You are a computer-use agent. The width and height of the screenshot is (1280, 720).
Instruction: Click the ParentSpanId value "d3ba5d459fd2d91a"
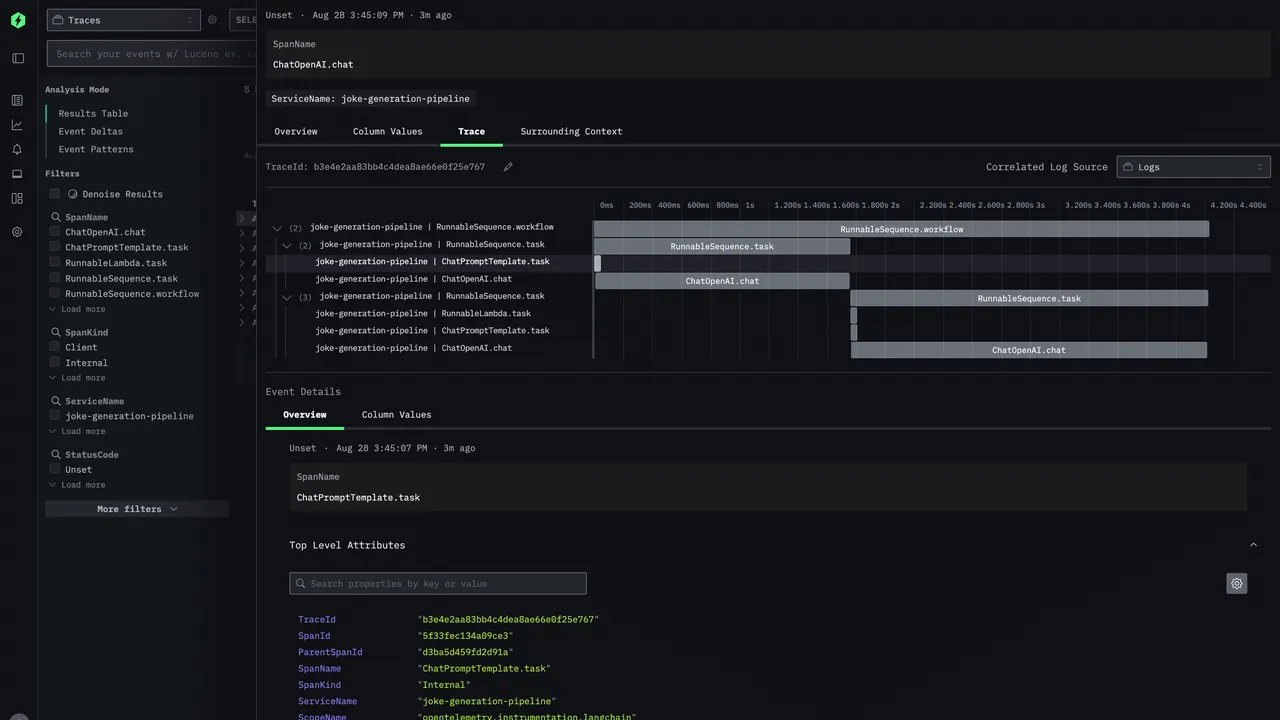pyautogui.click(x=465, y=652)
